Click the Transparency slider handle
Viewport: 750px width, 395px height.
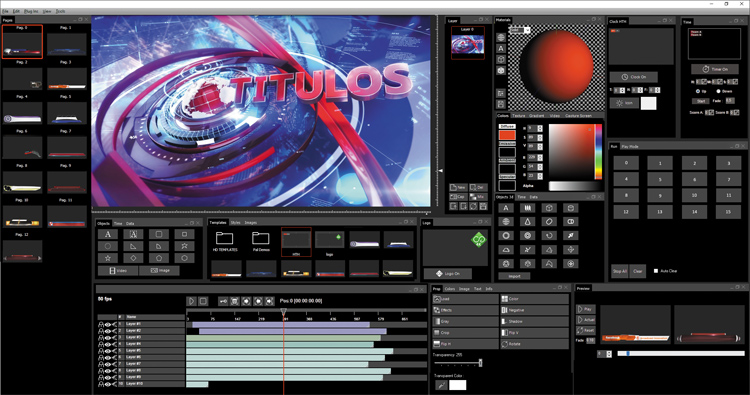(x=480, y=363)
